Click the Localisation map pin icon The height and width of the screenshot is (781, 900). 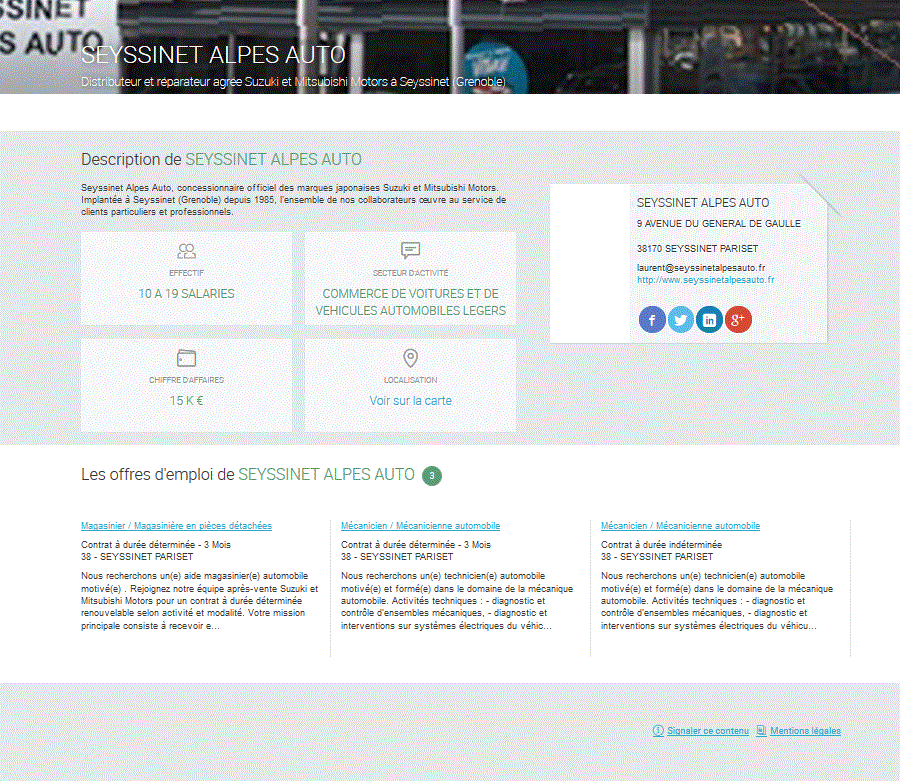410,358
